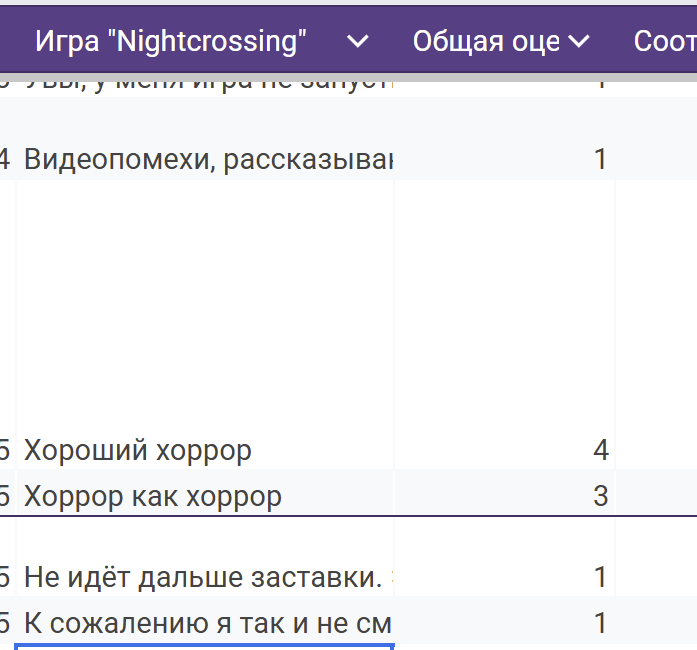
Task: Open the chevron next to Общая оце header
Action: (x=578, y=41)
